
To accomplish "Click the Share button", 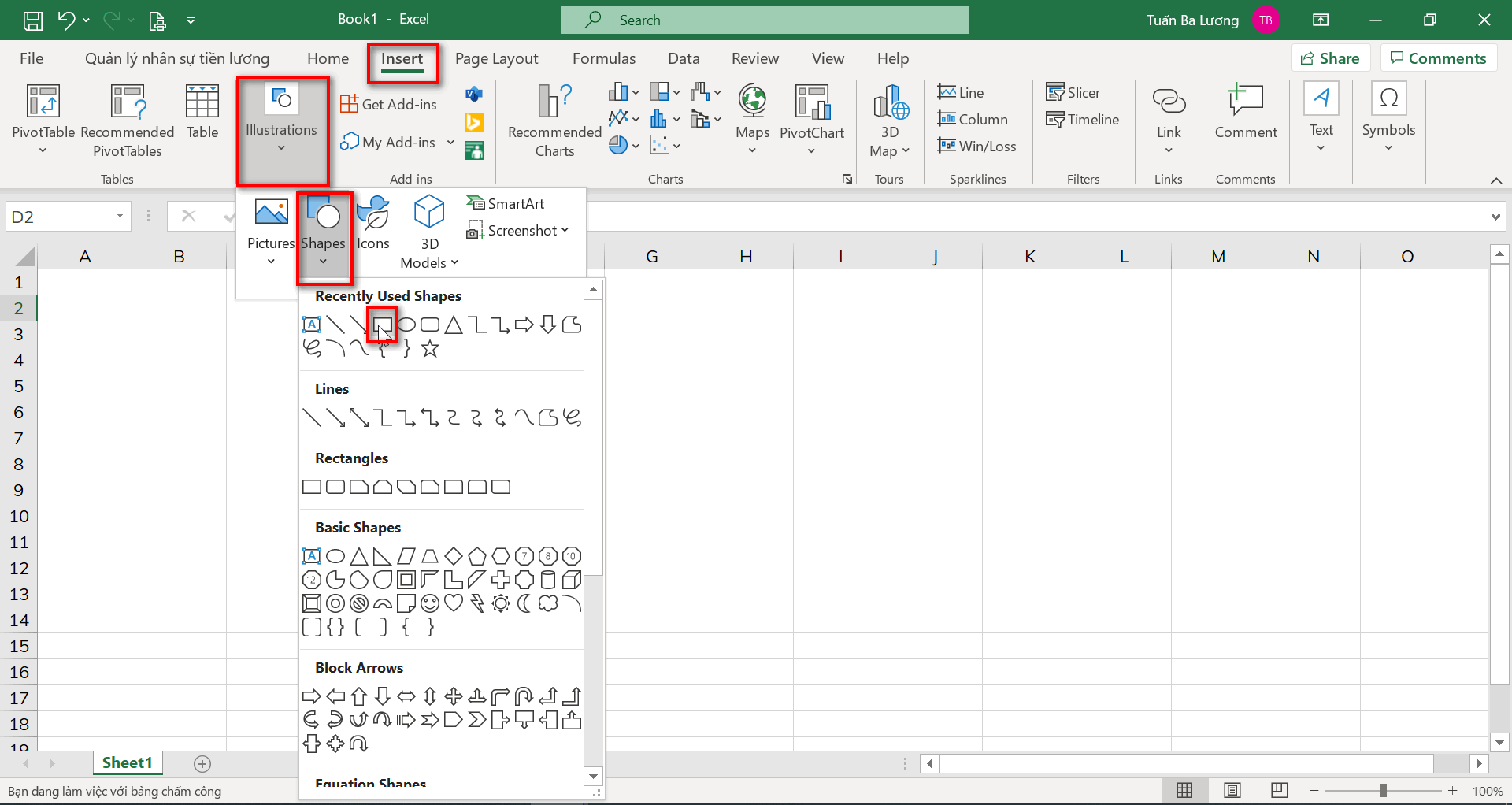I will (x=1331, y=58).
